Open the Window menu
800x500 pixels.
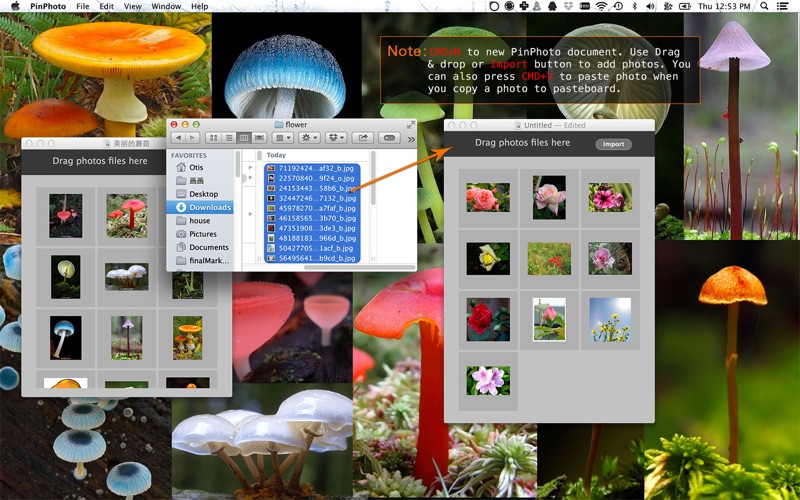coord(166,6)
